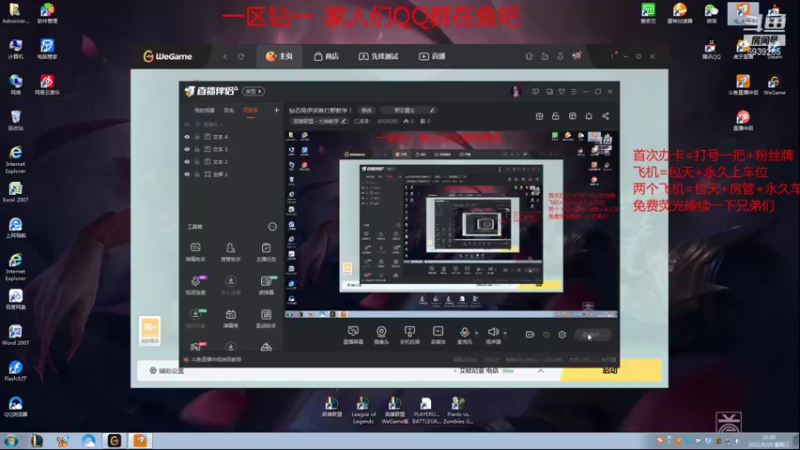Share the stream via share icon
The image size is (800, 450).
pos(606,116)
